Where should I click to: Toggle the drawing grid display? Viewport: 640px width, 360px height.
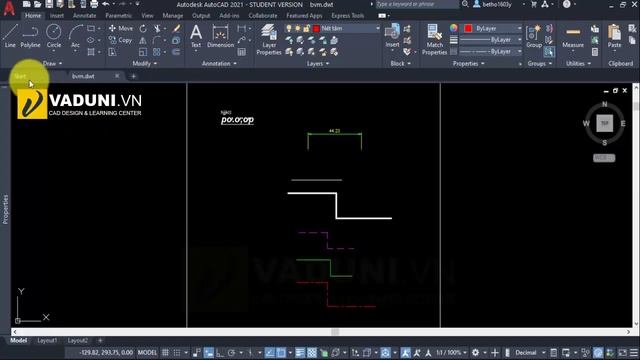[x=165, y=352]
